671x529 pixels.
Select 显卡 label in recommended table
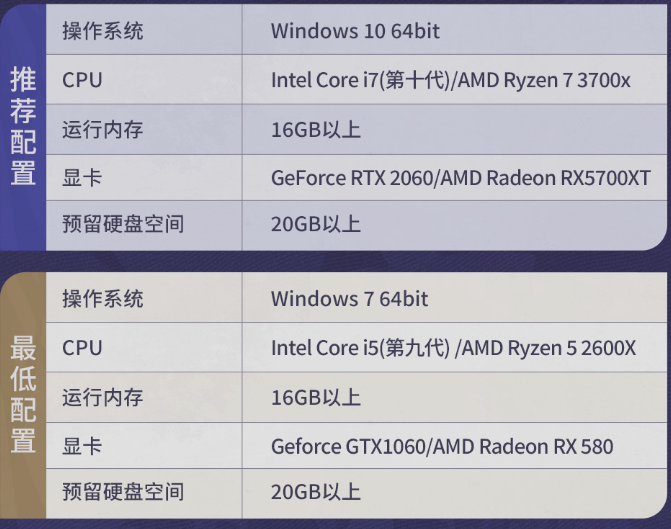pyautogui.click(x=82, y=178)
